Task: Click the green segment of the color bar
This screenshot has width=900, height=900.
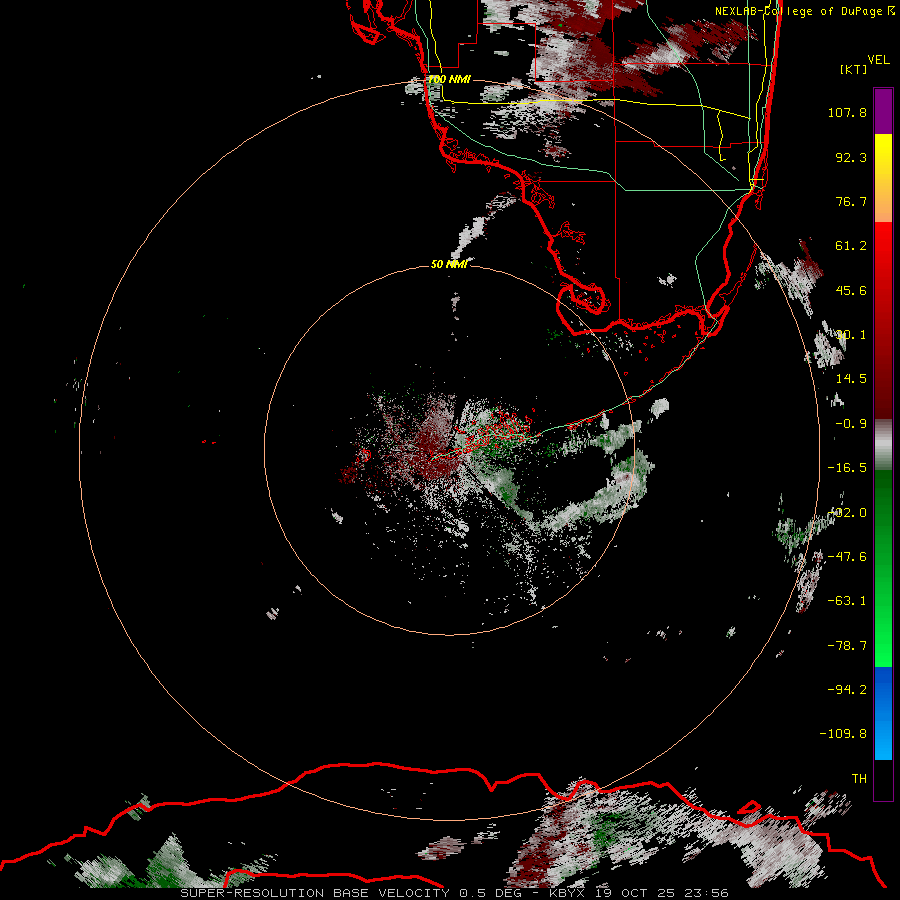Action: 883,568
